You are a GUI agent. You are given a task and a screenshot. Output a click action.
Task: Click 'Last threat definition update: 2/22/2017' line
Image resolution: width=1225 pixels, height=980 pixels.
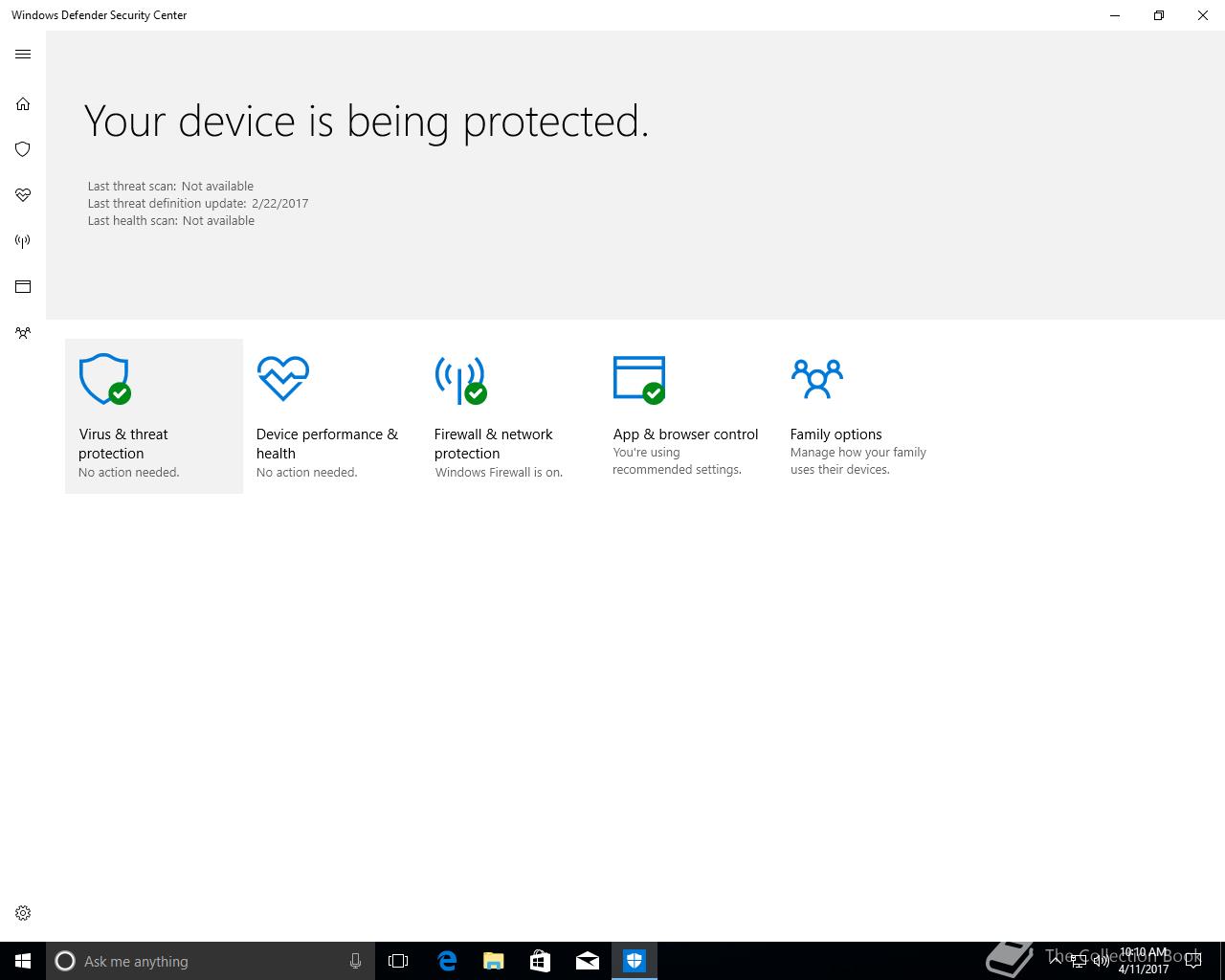pos(198,204)
